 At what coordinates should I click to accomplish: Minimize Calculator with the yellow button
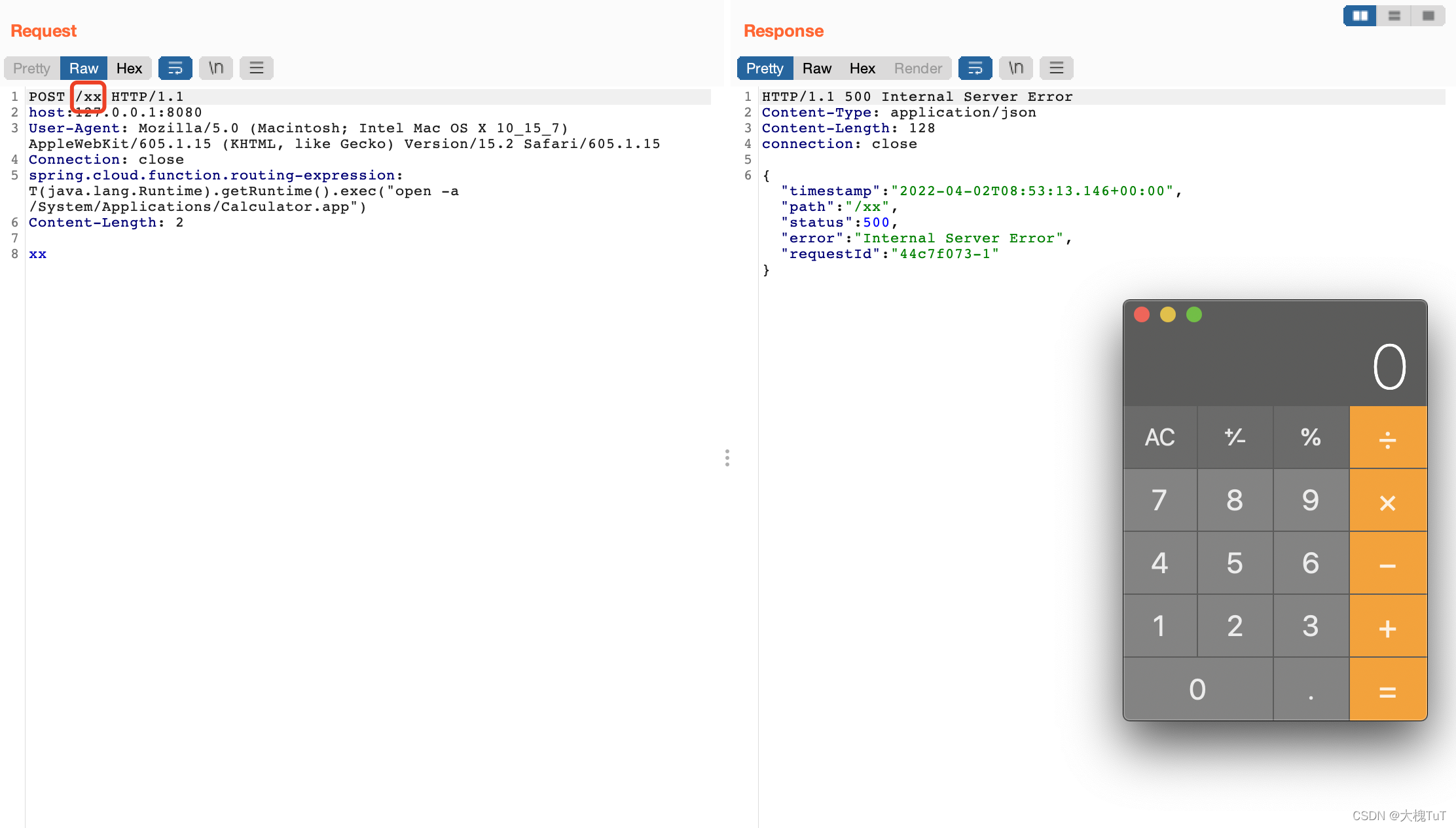click(1168, 314)
